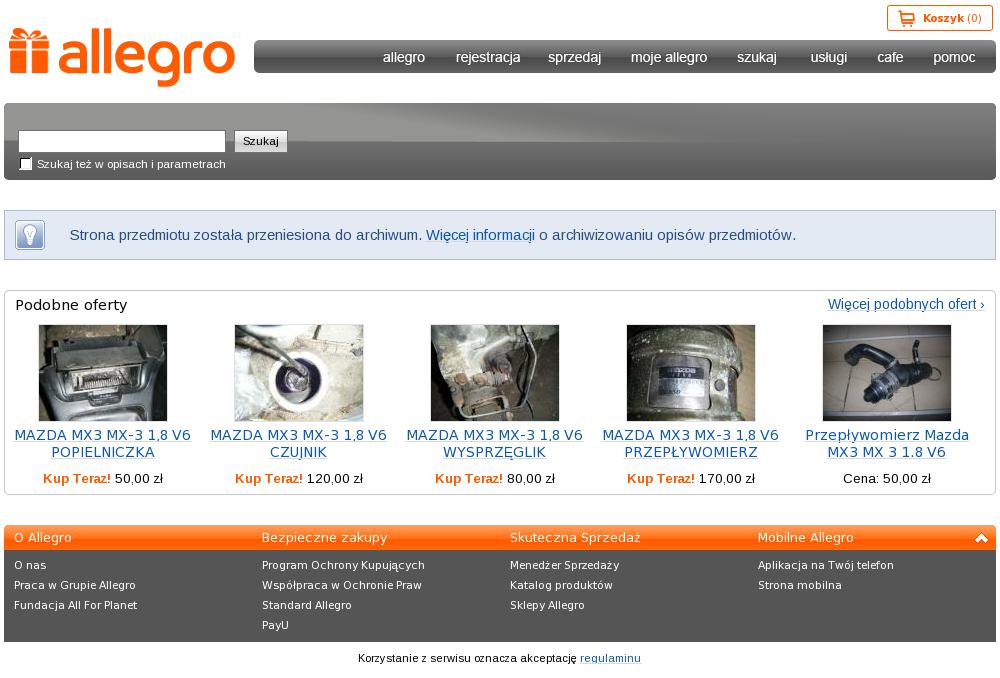Open the Więcej informacji link
Screen dimensions: 1000x678
[480, 235]
